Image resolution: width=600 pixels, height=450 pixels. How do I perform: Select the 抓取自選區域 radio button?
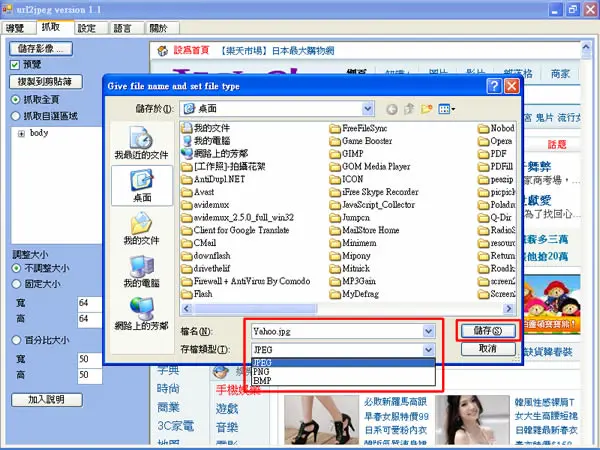point(16,116)
